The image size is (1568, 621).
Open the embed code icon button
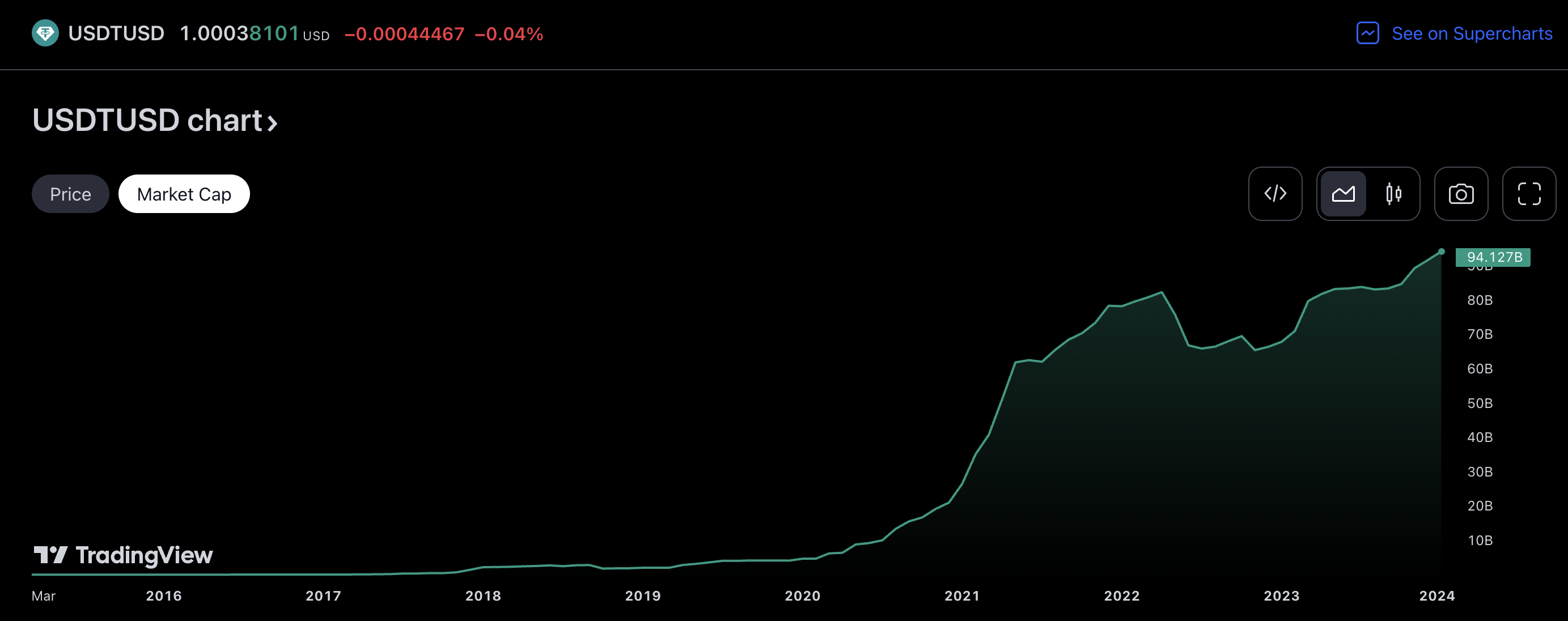point(1275,193)
